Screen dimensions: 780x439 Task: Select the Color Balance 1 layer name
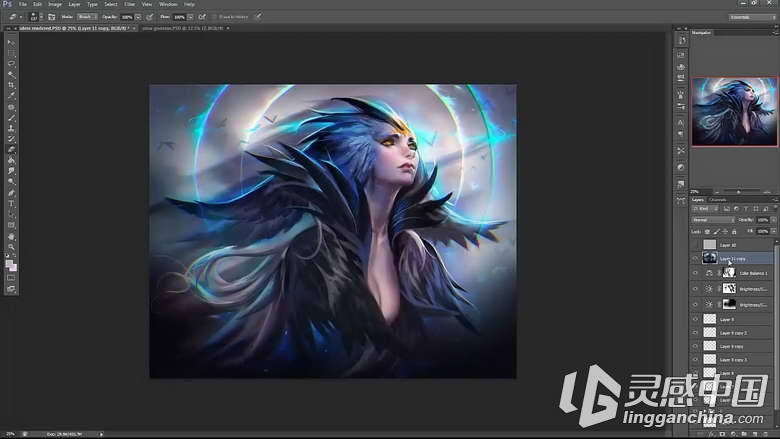point(753,273)
